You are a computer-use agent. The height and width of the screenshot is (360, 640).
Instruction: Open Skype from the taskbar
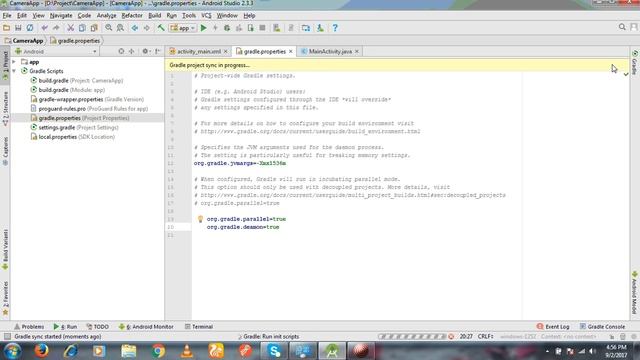pos(274,351)
